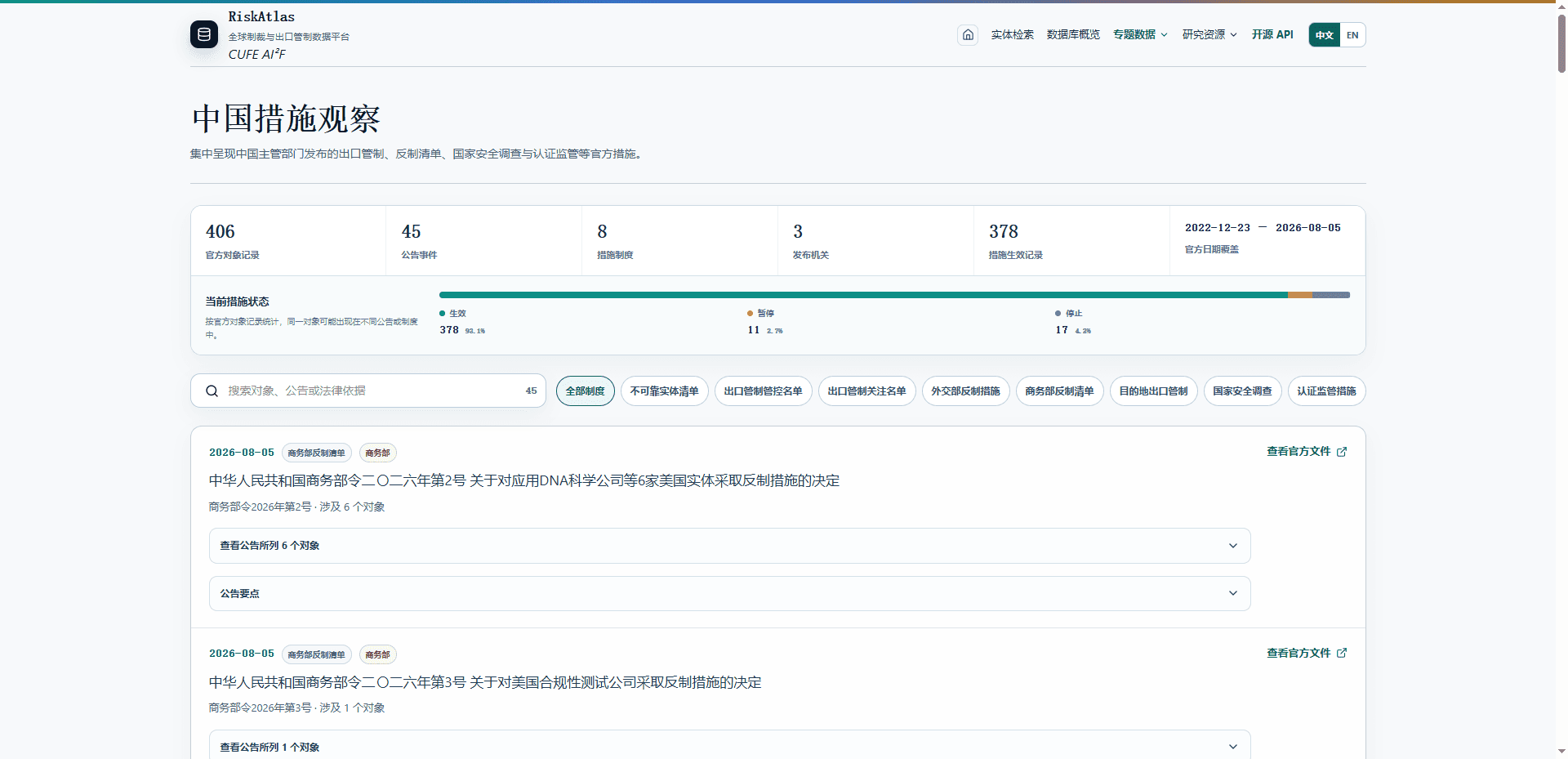
Task: Filter by the 商务部反制清单 chip in filter row
Action: coord(1059,391)
